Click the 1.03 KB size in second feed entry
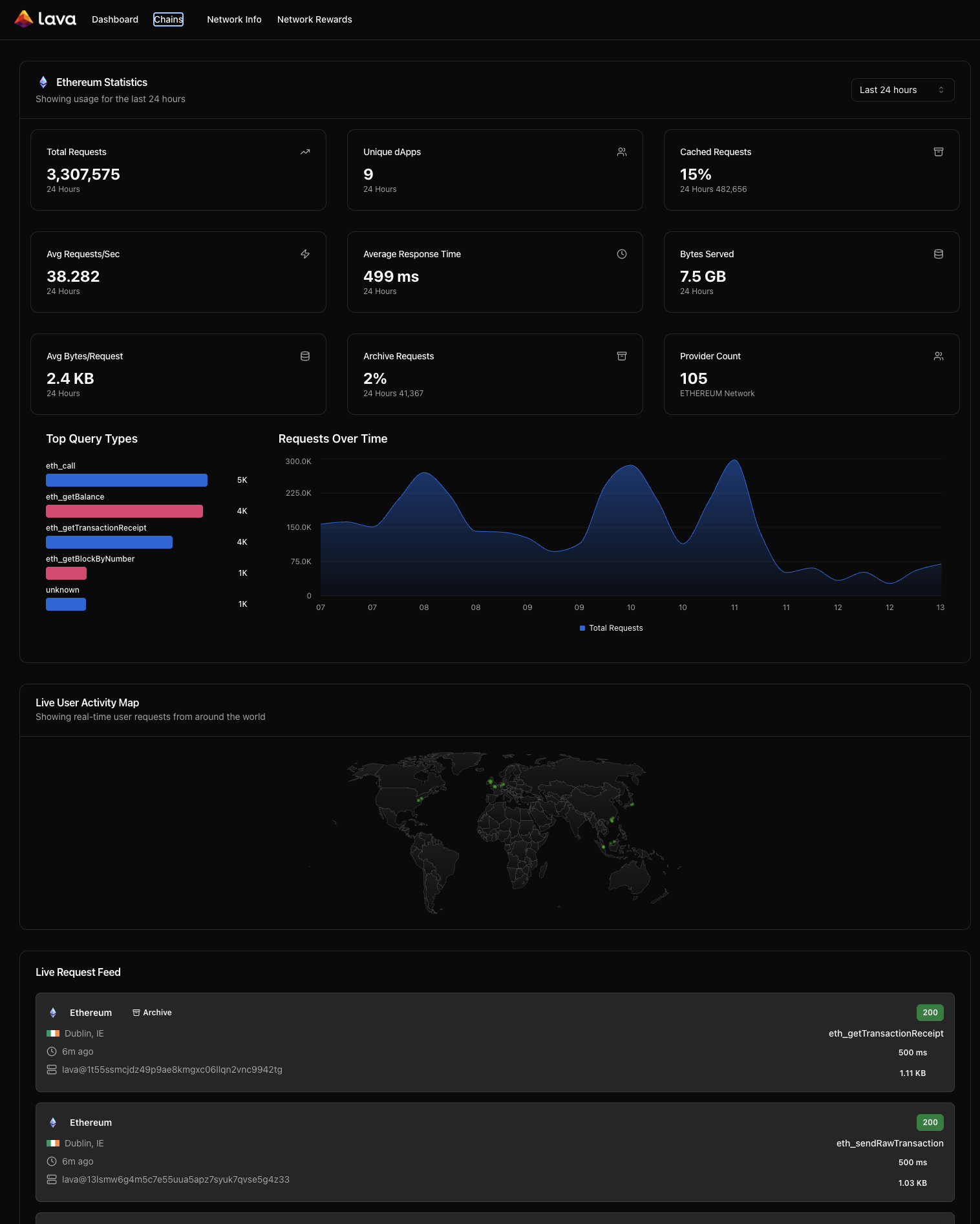Image resolution: width=980 pixels, height=1224 pixels. (913, 1183)
